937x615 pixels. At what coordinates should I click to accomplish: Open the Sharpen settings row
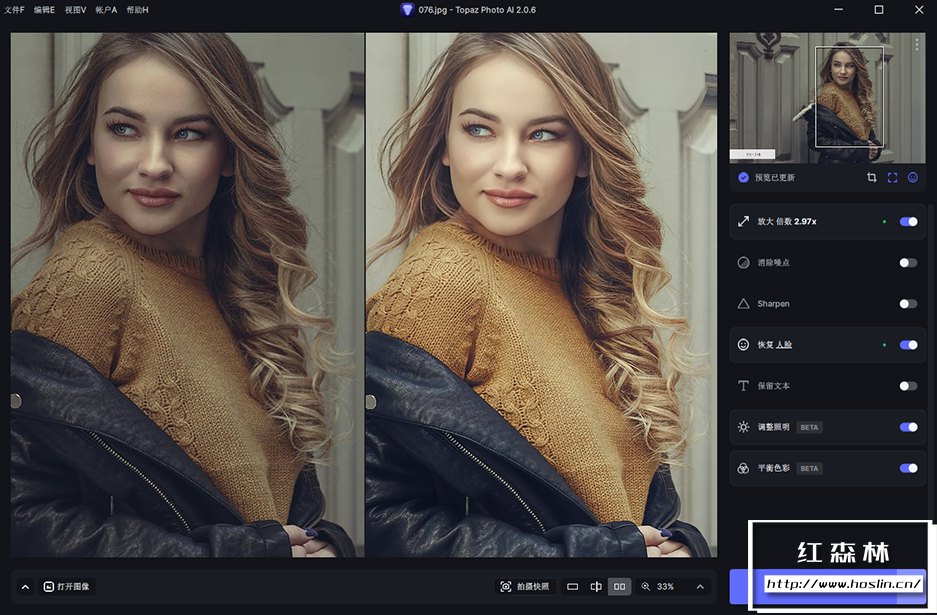(828, 304)
